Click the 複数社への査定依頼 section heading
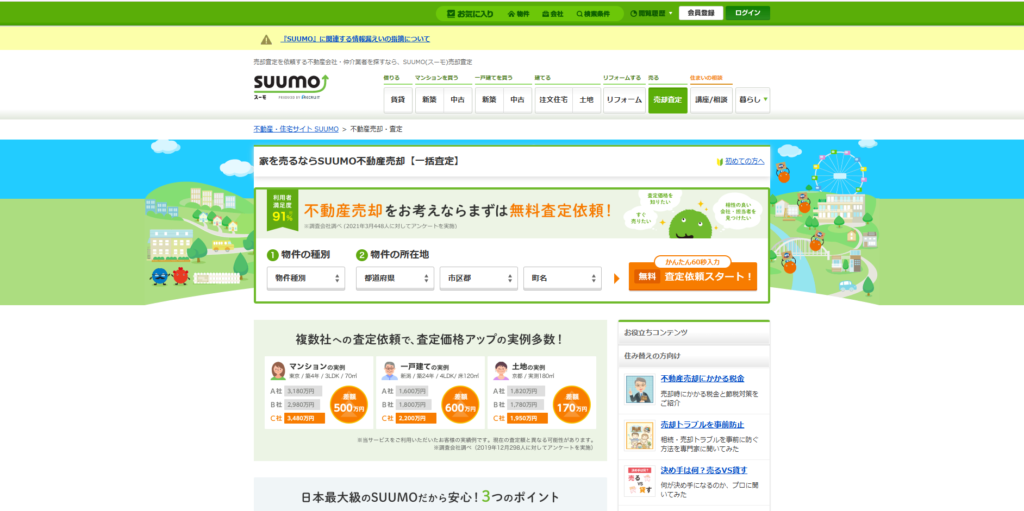The image size is (1024, 511). [x=430, y=339]
